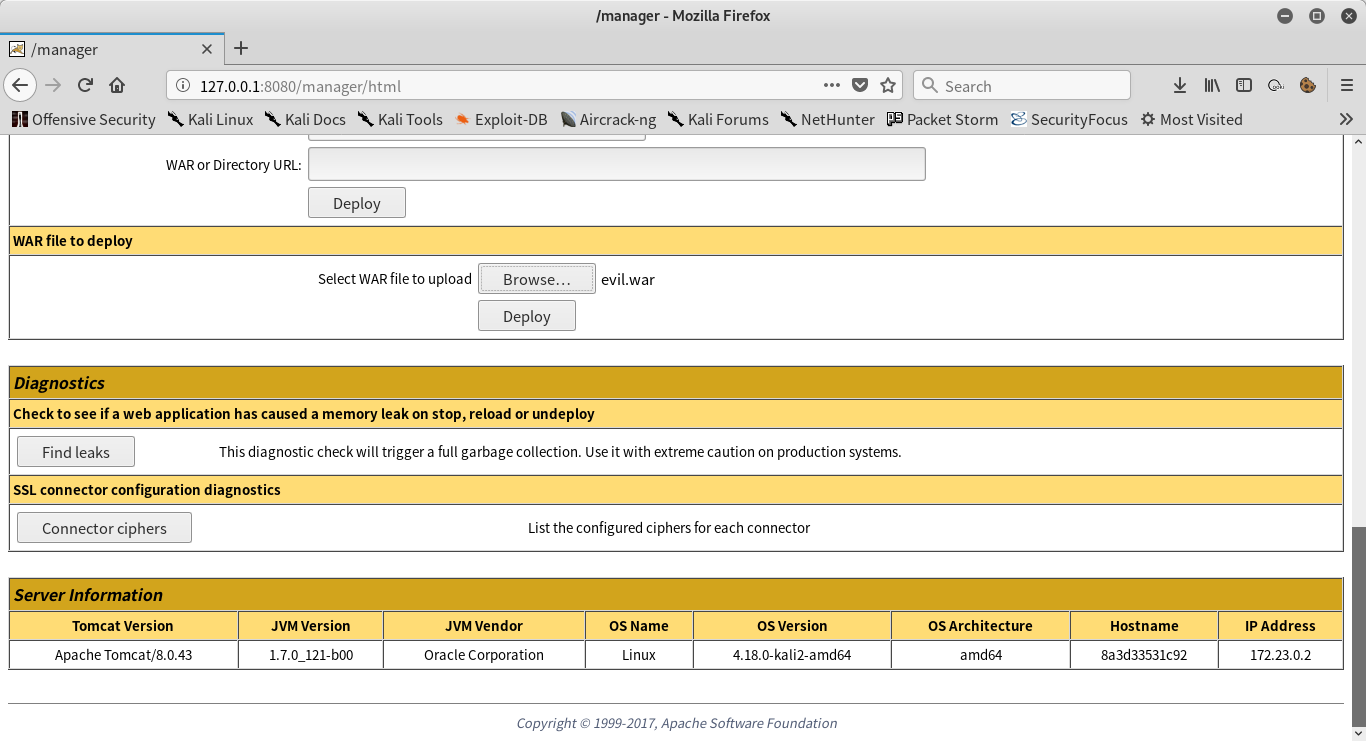Open a new tab
Viewport: 1366px width, 741px height.
[x=241, y=49]
